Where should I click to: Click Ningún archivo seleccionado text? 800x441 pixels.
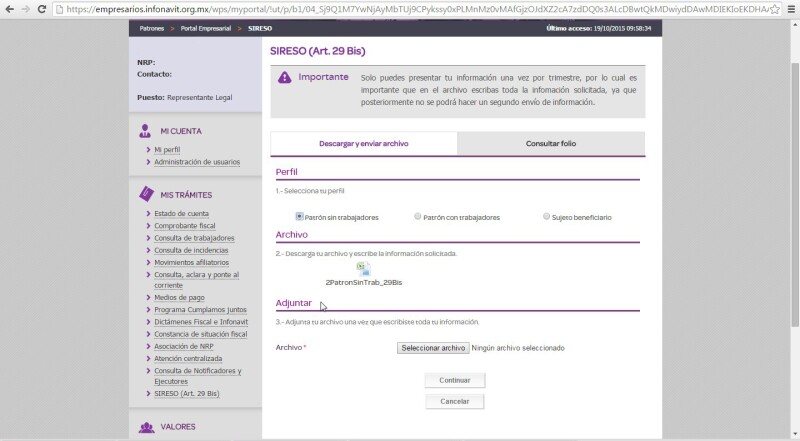(518, 348)
